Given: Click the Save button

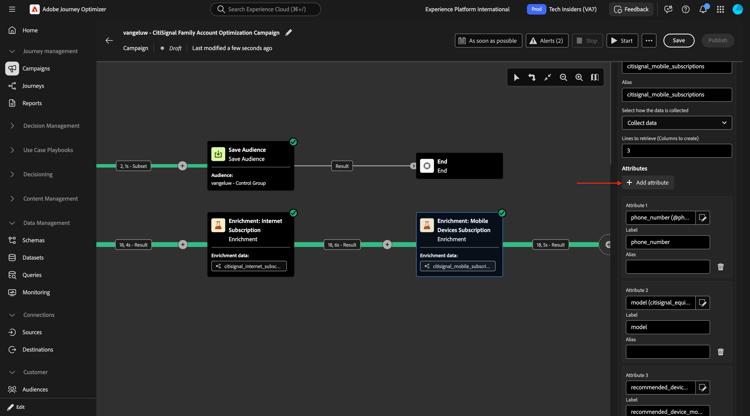Looking at the screenshot, I should click(679, 41).
